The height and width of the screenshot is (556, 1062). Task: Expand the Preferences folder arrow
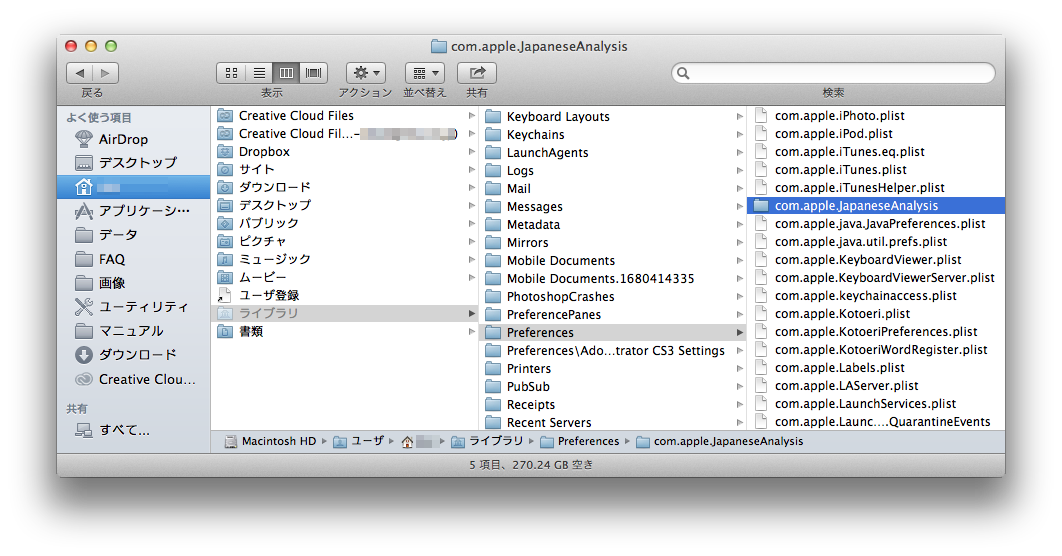[740, 333]
